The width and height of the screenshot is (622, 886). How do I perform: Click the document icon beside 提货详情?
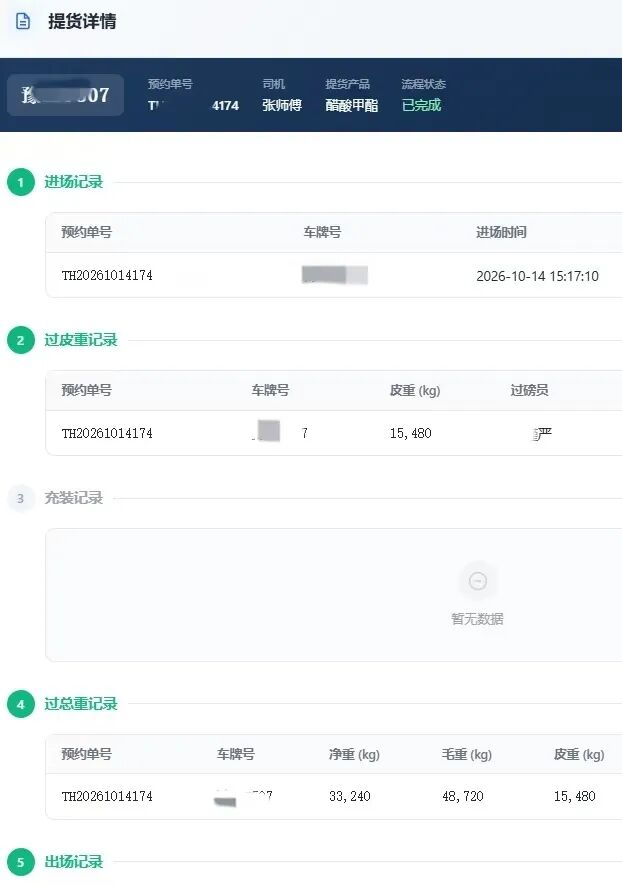(23, 21)
